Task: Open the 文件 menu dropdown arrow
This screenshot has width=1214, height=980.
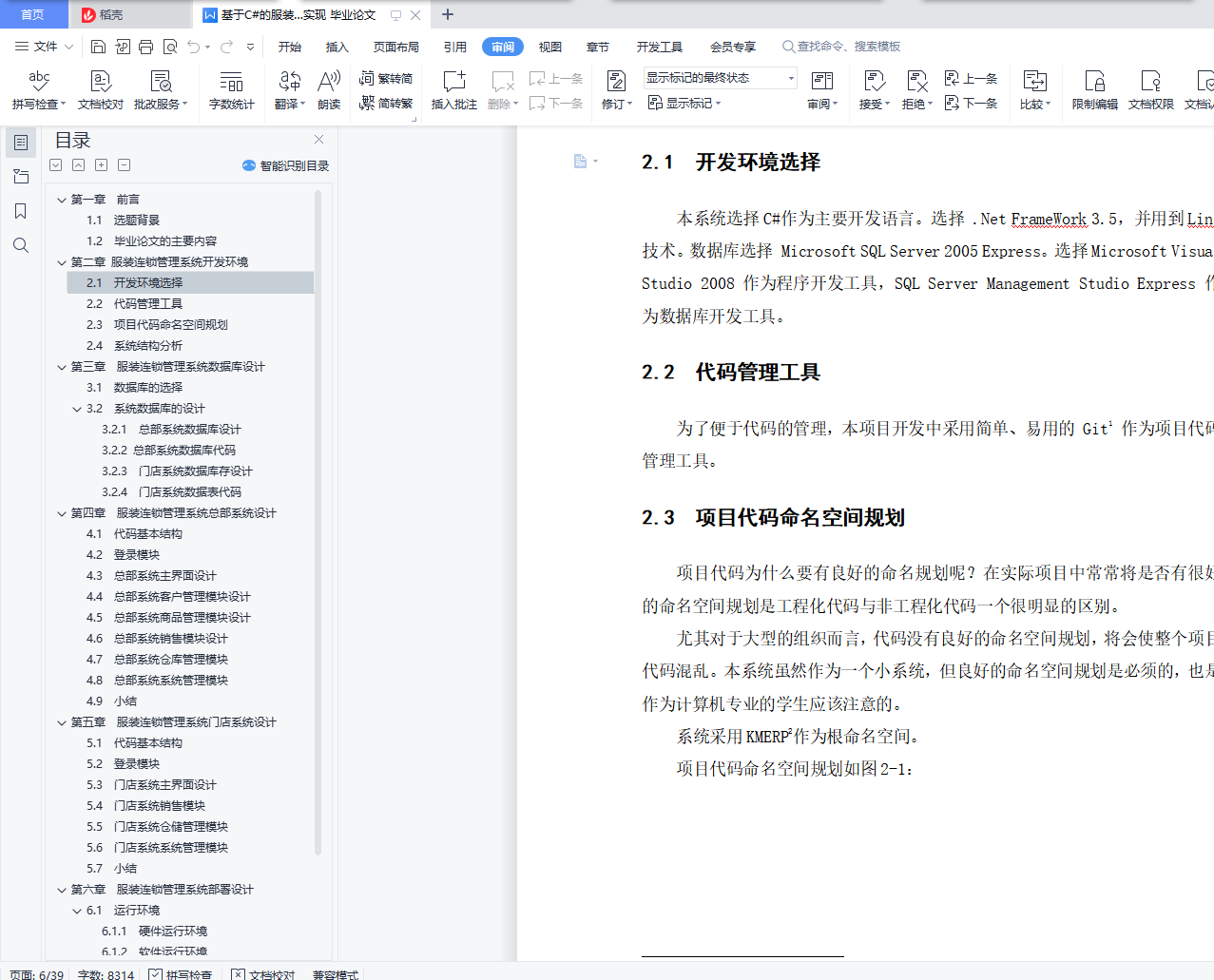Action: pyautogui.click(x=68, y=47)
